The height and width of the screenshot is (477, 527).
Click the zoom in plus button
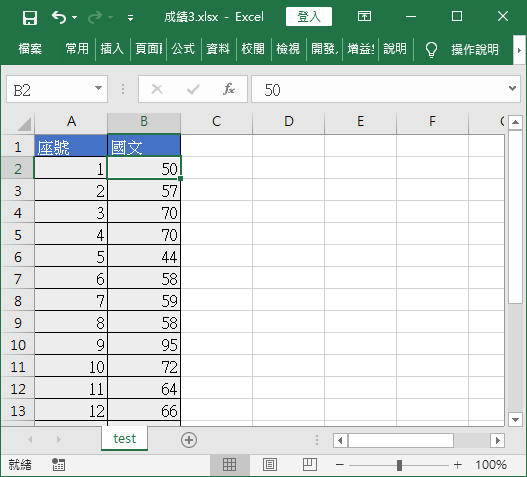coord(457,465)
